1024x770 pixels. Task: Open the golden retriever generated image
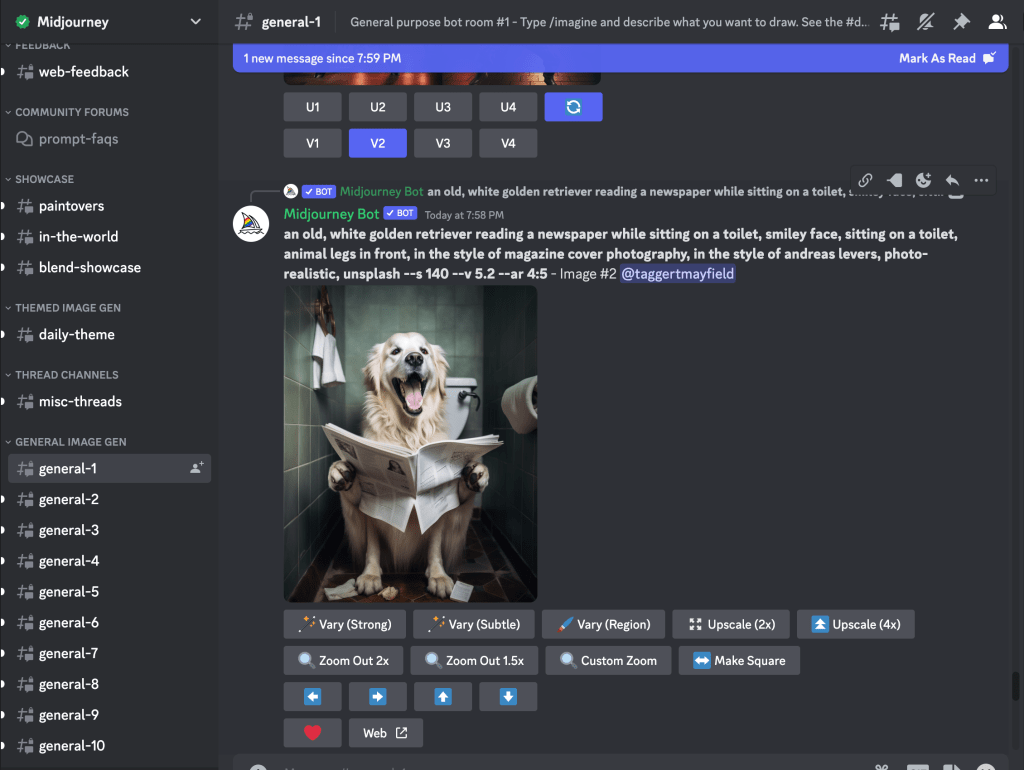tap(410, 444)
